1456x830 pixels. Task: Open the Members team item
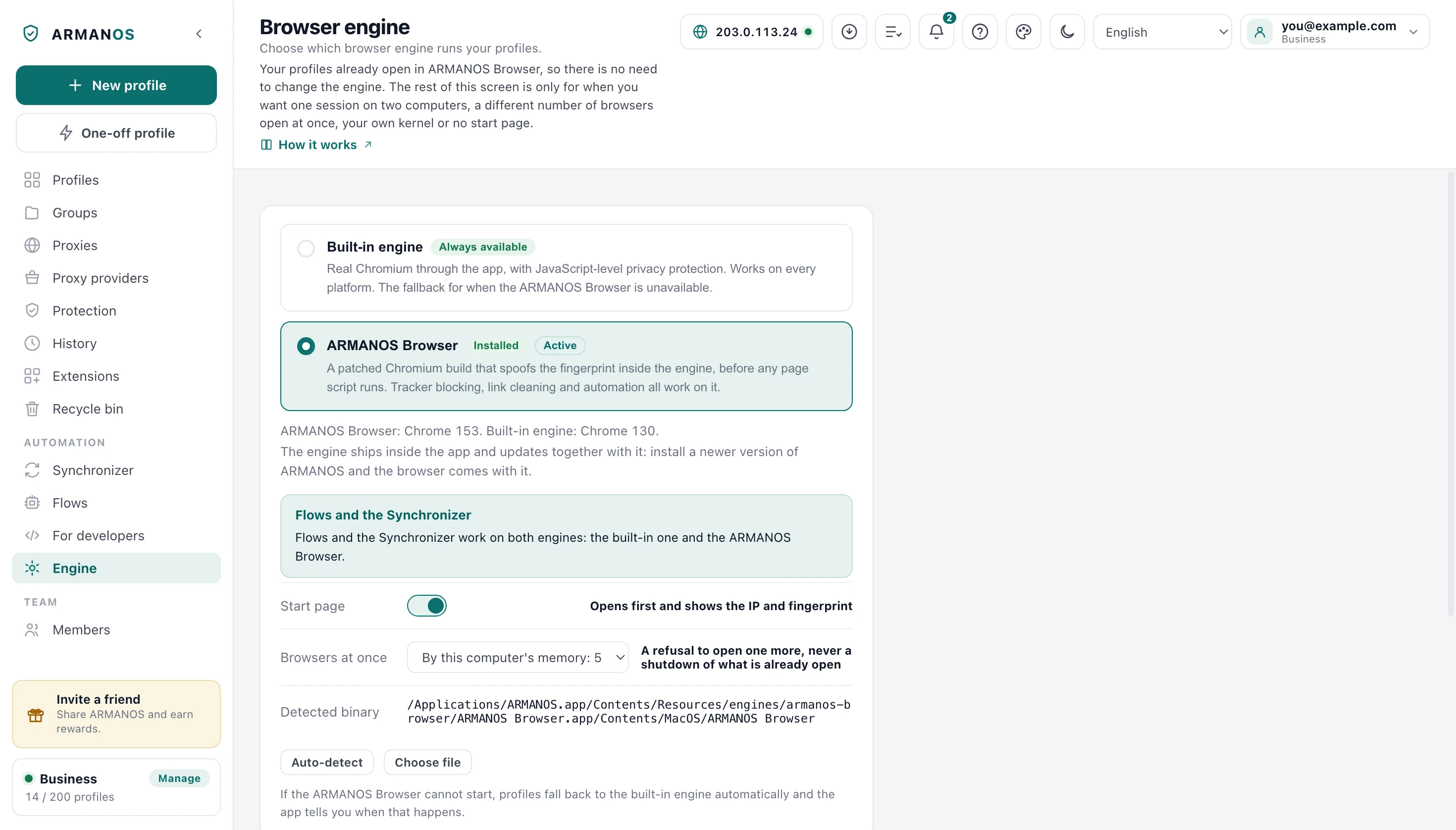[116, 629]
